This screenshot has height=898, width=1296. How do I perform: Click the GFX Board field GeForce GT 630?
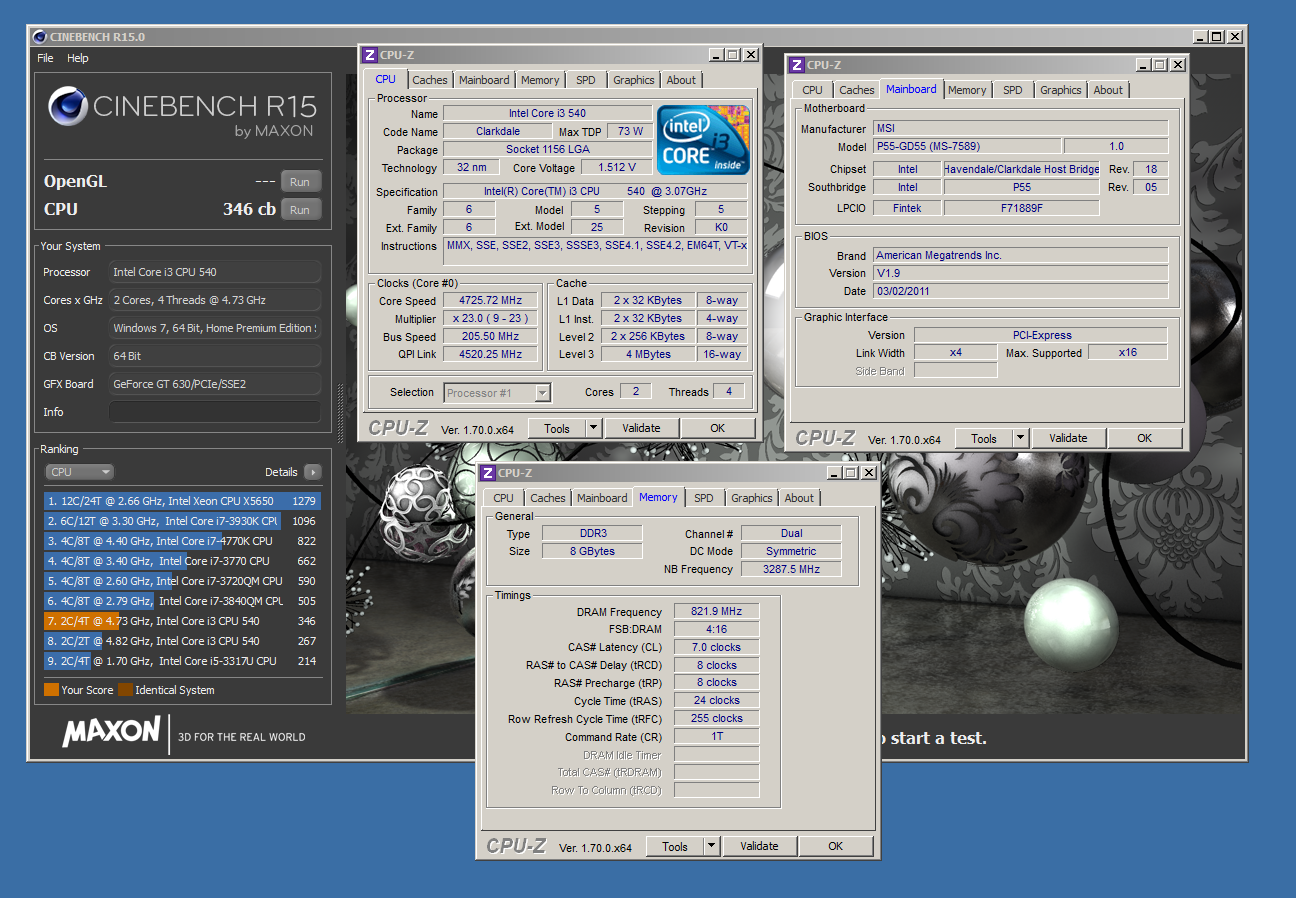(215, 384)
